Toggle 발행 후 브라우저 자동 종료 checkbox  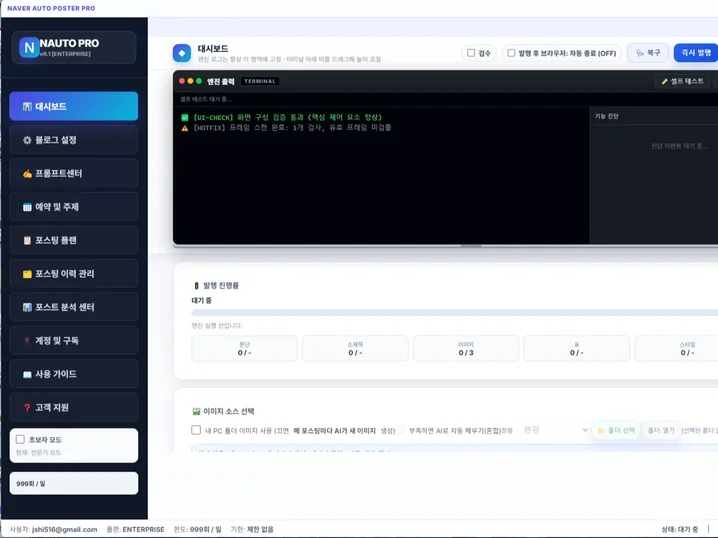(x=511, y=53)
